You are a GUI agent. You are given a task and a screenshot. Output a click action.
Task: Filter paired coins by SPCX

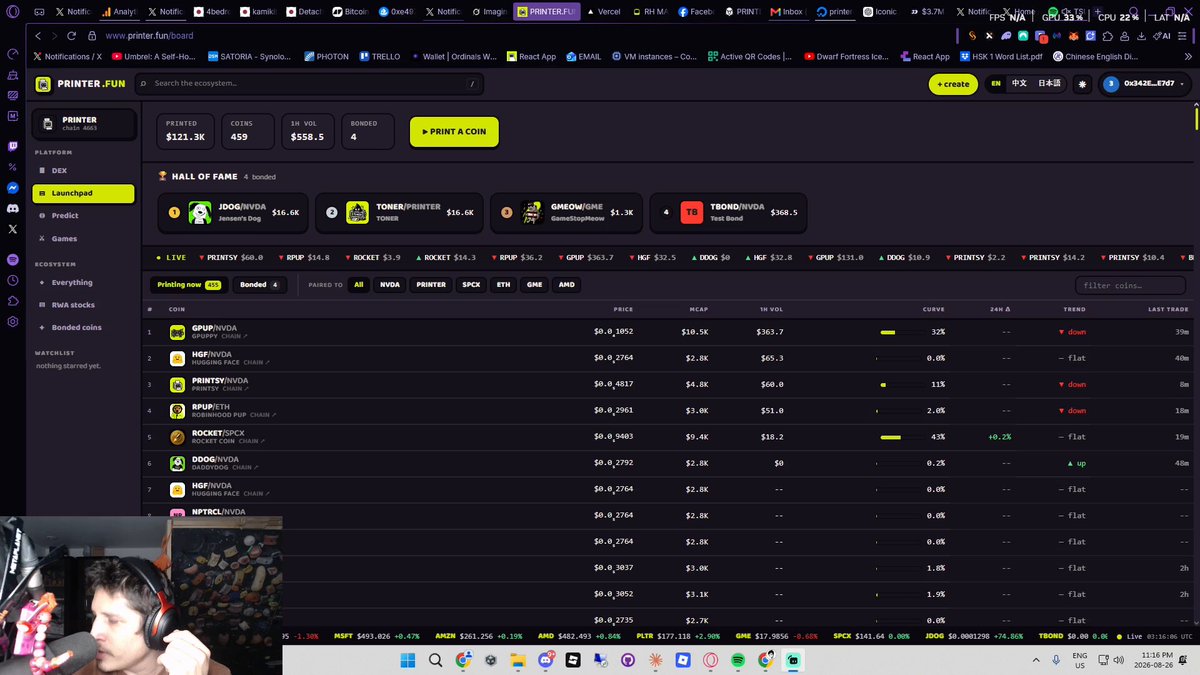471,285
